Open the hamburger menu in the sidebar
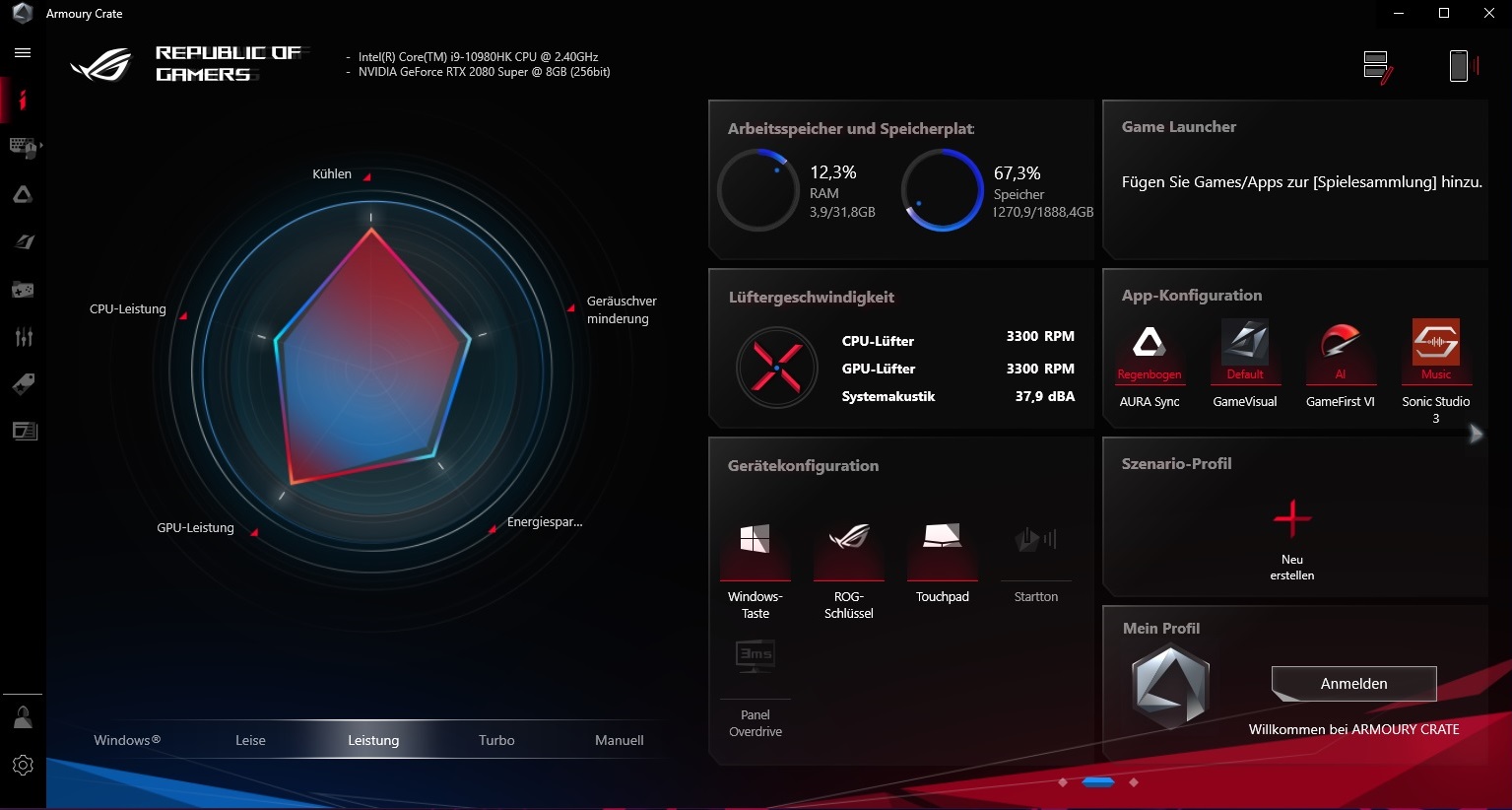Image resolution: width=1512 pixels, height=810 pixels. click(x=23, y=53)
